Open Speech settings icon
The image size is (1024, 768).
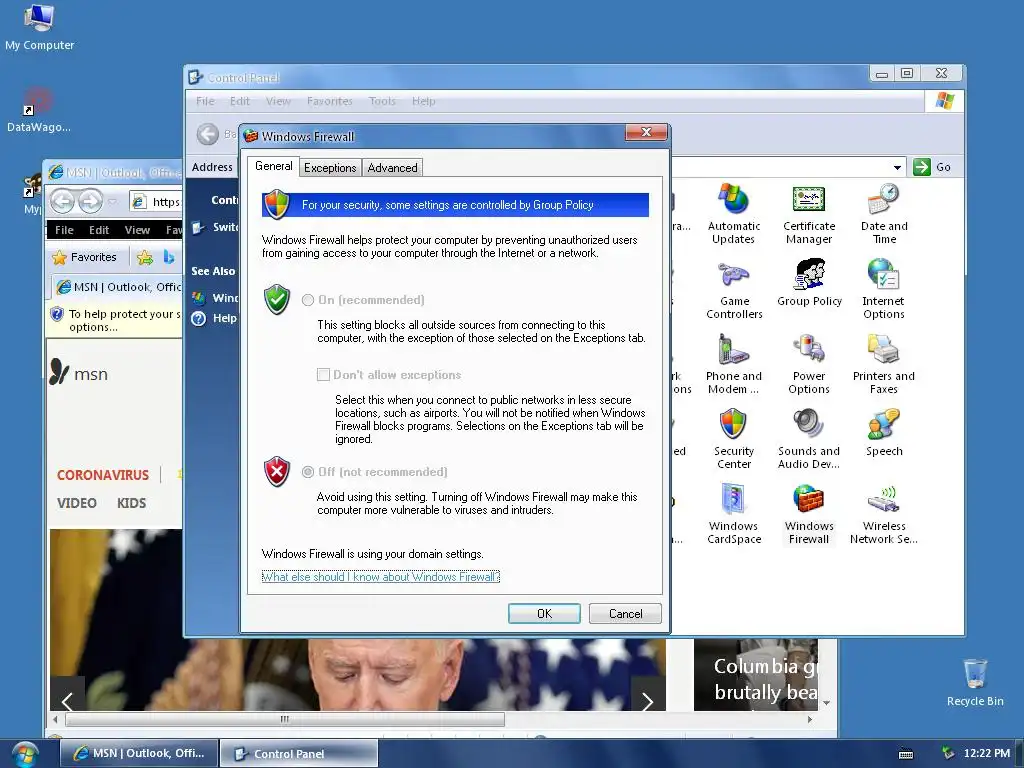[x=884, y=433]
